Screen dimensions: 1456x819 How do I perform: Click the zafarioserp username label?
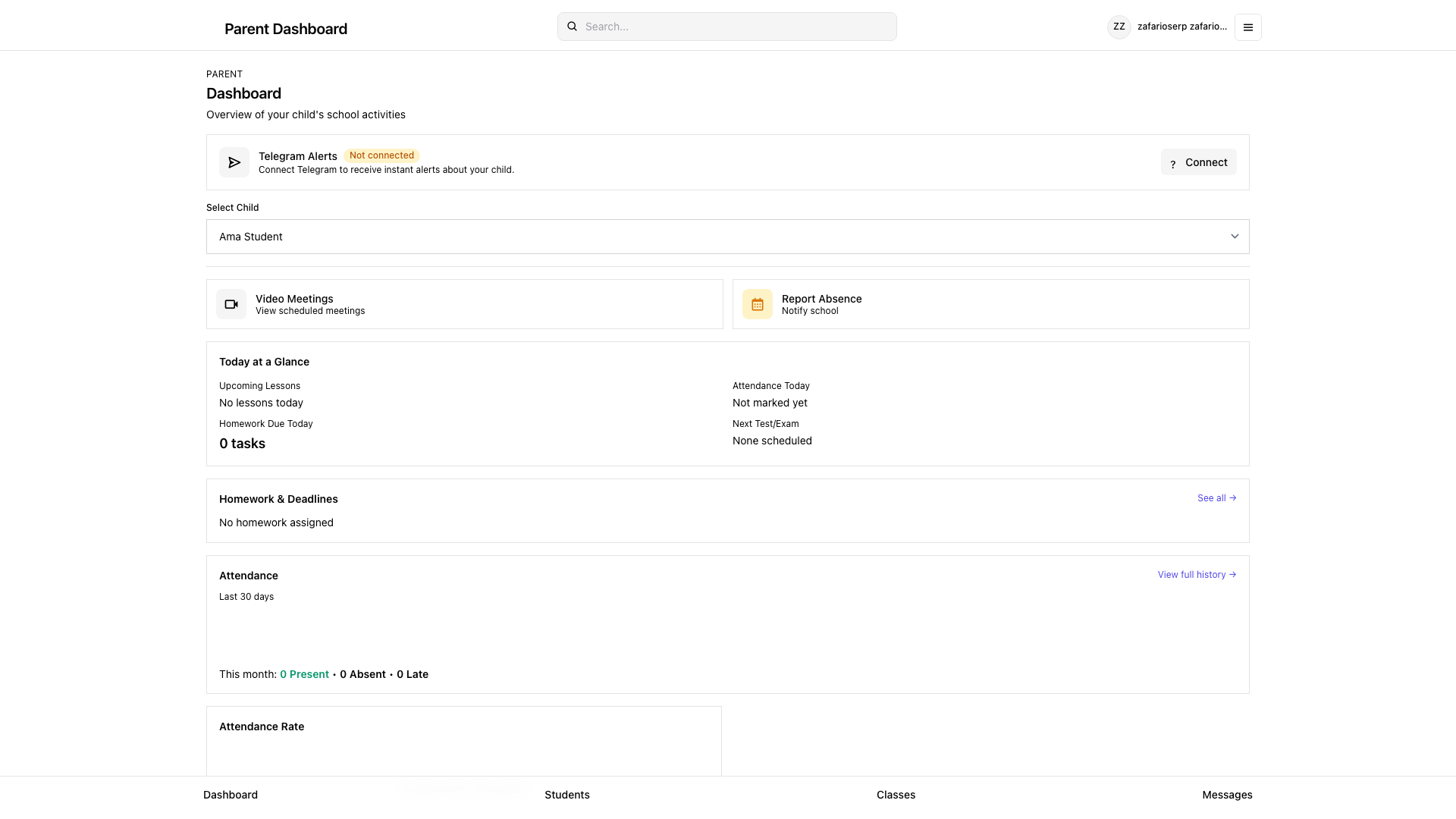[1182, 27]
